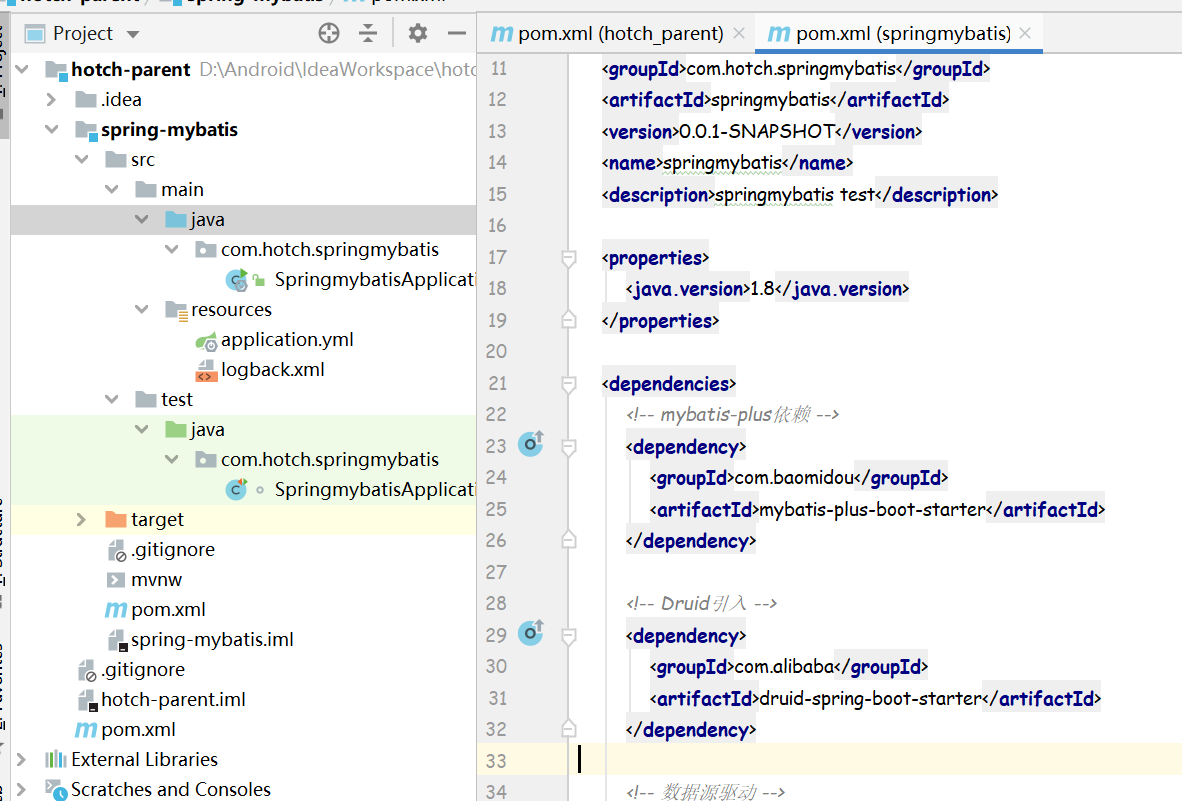
Task: Click the groupId value com.alibaba
Action: (x=784, y=667)
